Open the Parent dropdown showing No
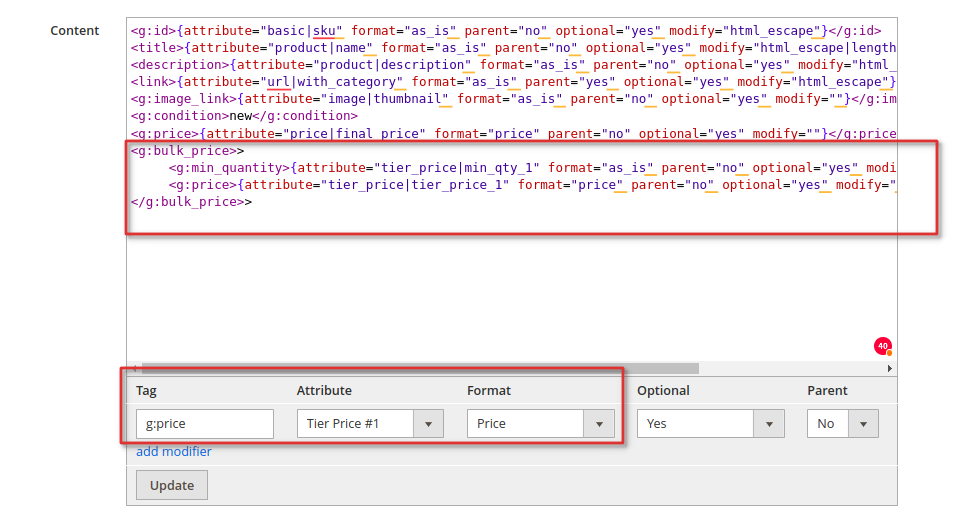977x515 pixels. point(842,423)
